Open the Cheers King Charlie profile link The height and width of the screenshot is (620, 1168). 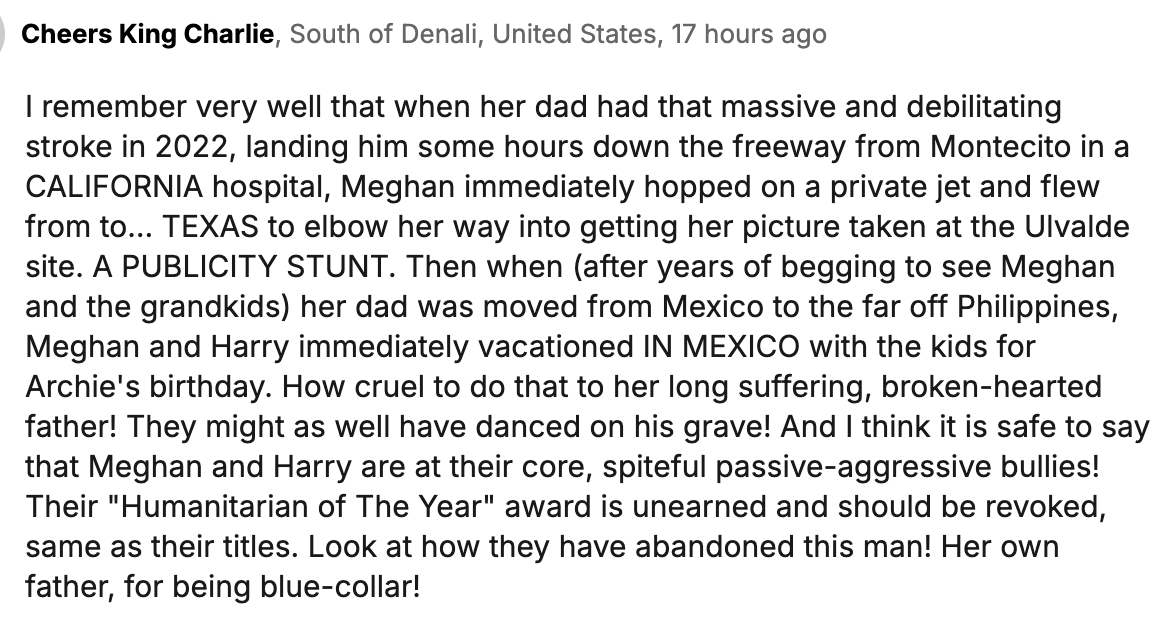click(x=147, y=36)
